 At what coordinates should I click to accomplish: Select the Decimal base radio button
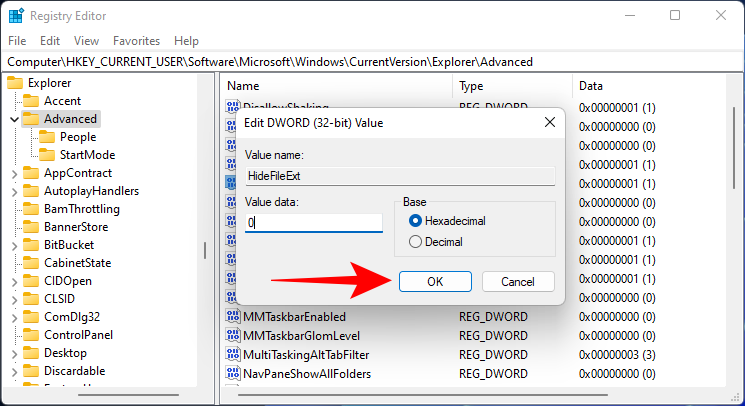(415, 242)
